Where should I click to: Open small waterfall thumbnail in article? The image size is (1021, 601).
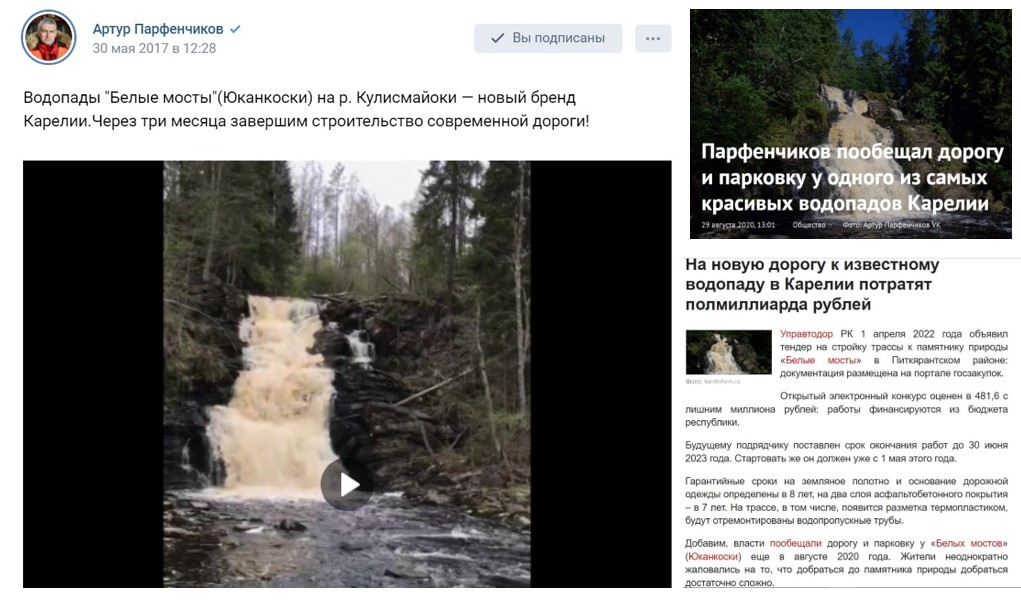(x=728, y=352)
